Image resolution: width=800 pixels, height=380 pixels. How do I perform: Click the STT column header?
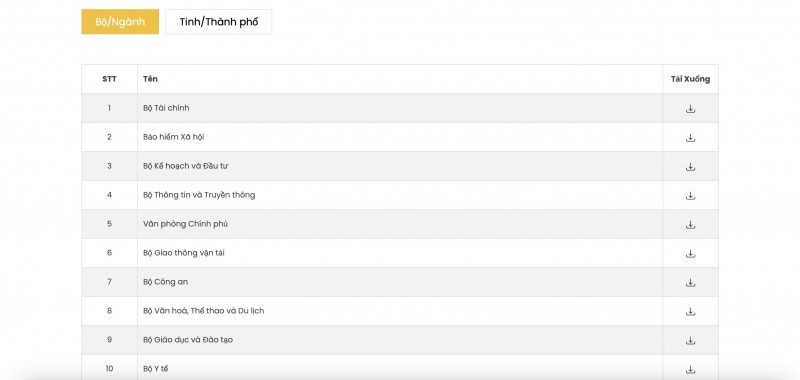[109, 79]
